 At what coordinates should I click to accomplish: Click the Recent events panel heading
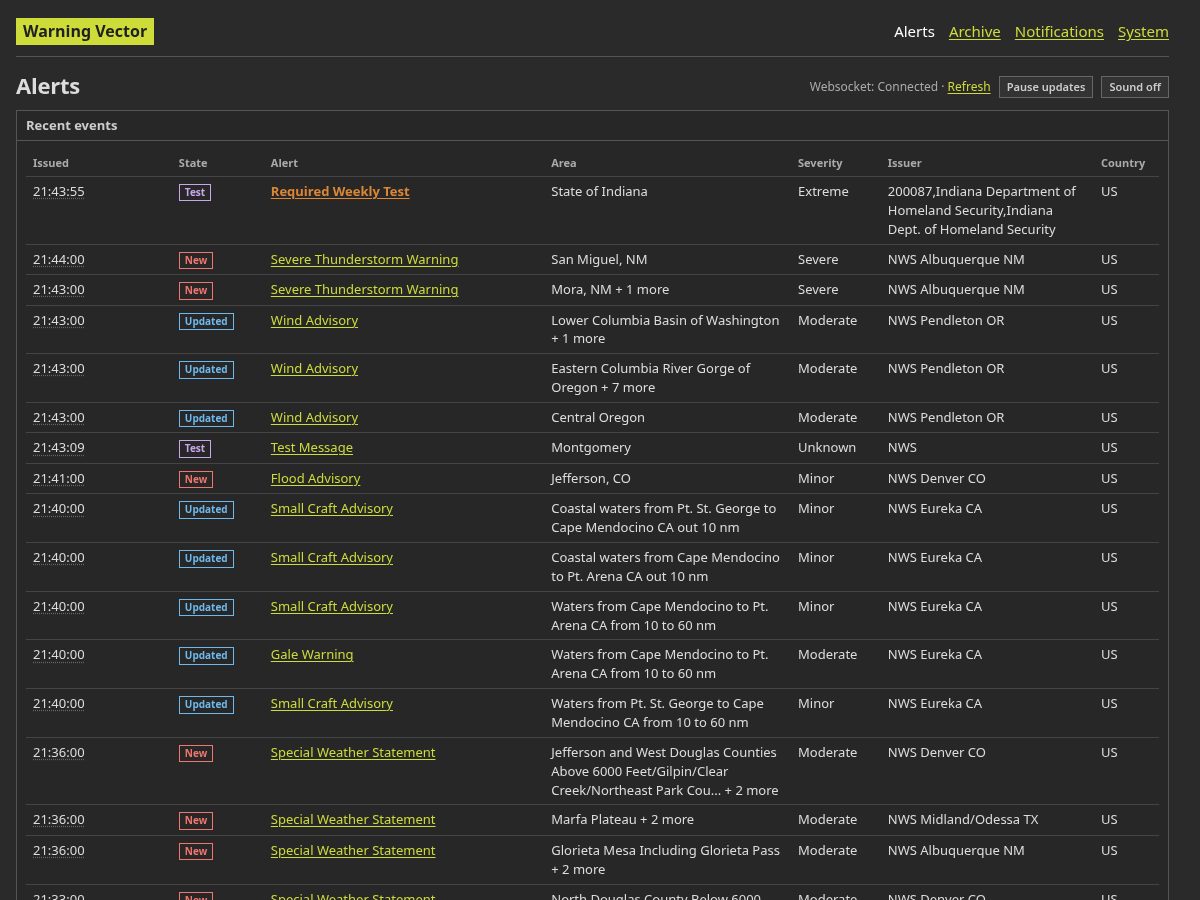[72, 126]
